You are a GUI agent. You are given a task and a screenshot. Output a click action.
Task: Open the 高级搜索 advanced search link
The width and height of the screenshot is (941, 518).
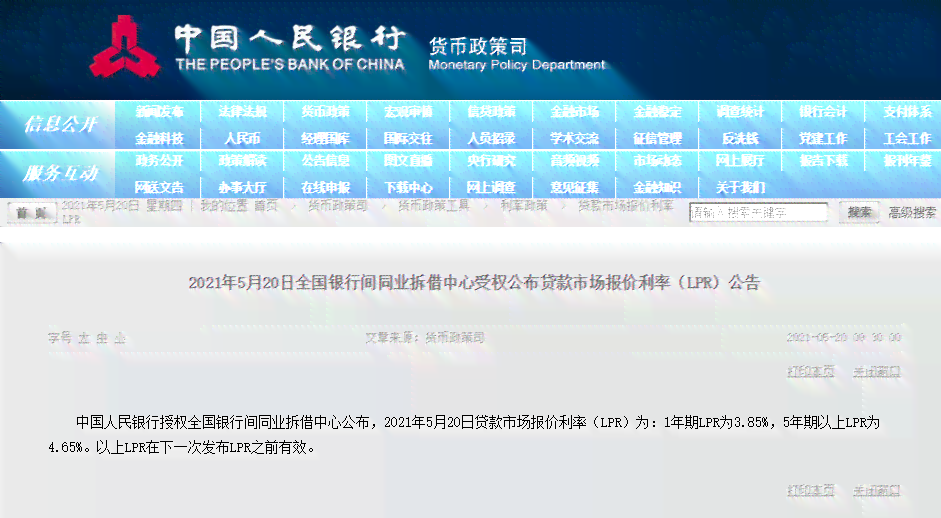tap(912, 212)
